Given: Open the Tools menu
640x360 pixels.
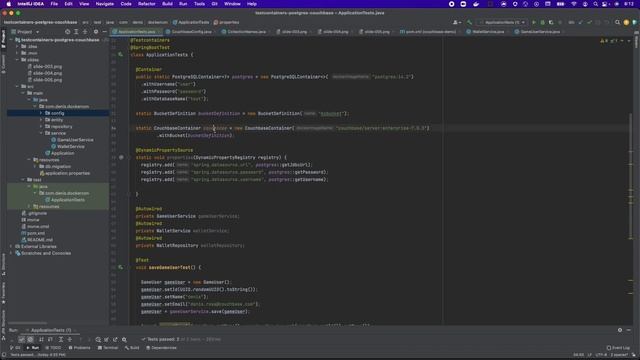Looking at the screenshot, I should (x=199, y=4).
